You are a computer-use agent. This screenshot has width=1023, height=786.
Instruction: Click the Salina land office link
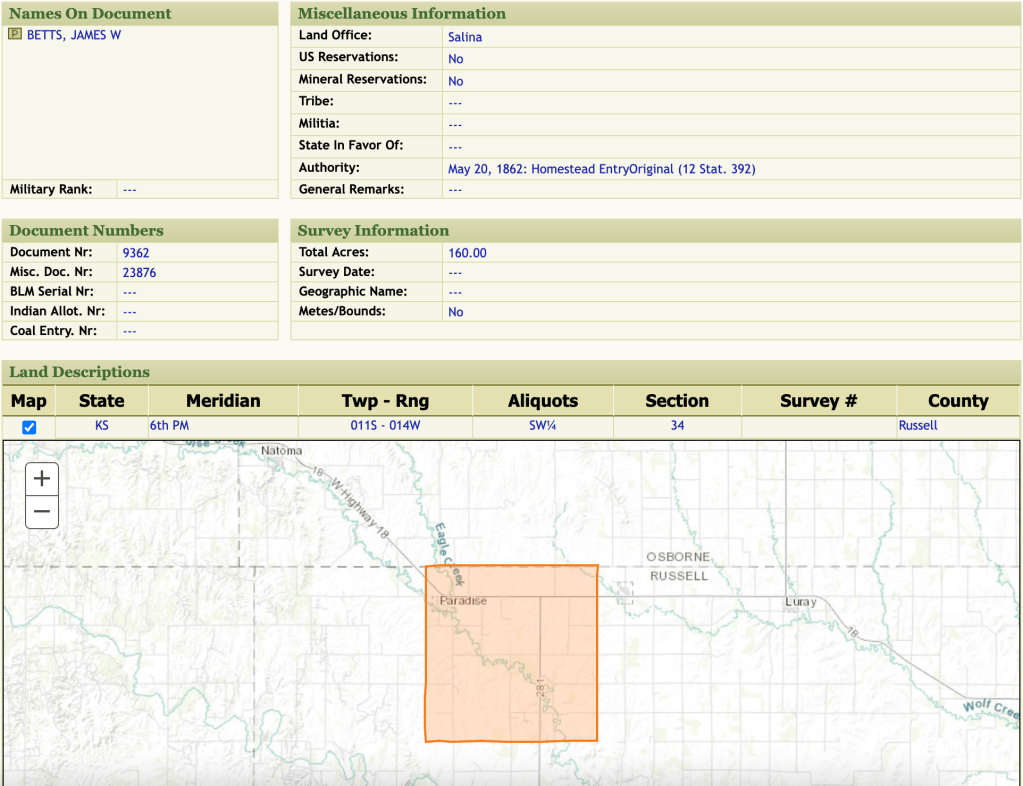click(465, 37)
